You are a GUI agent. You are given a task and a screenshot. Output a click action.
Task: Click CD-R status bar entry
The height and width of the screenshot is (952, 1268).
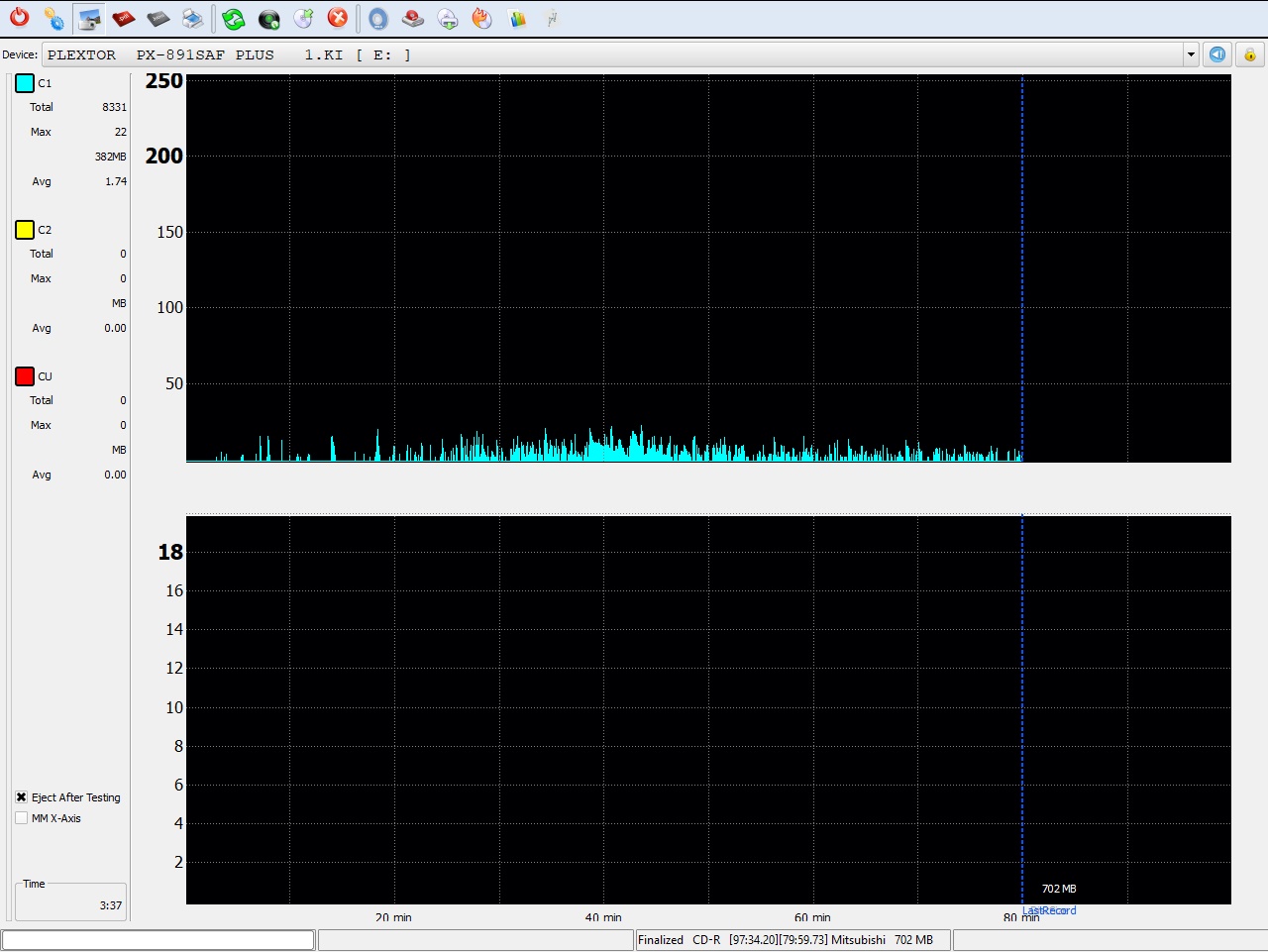point(706,940)
